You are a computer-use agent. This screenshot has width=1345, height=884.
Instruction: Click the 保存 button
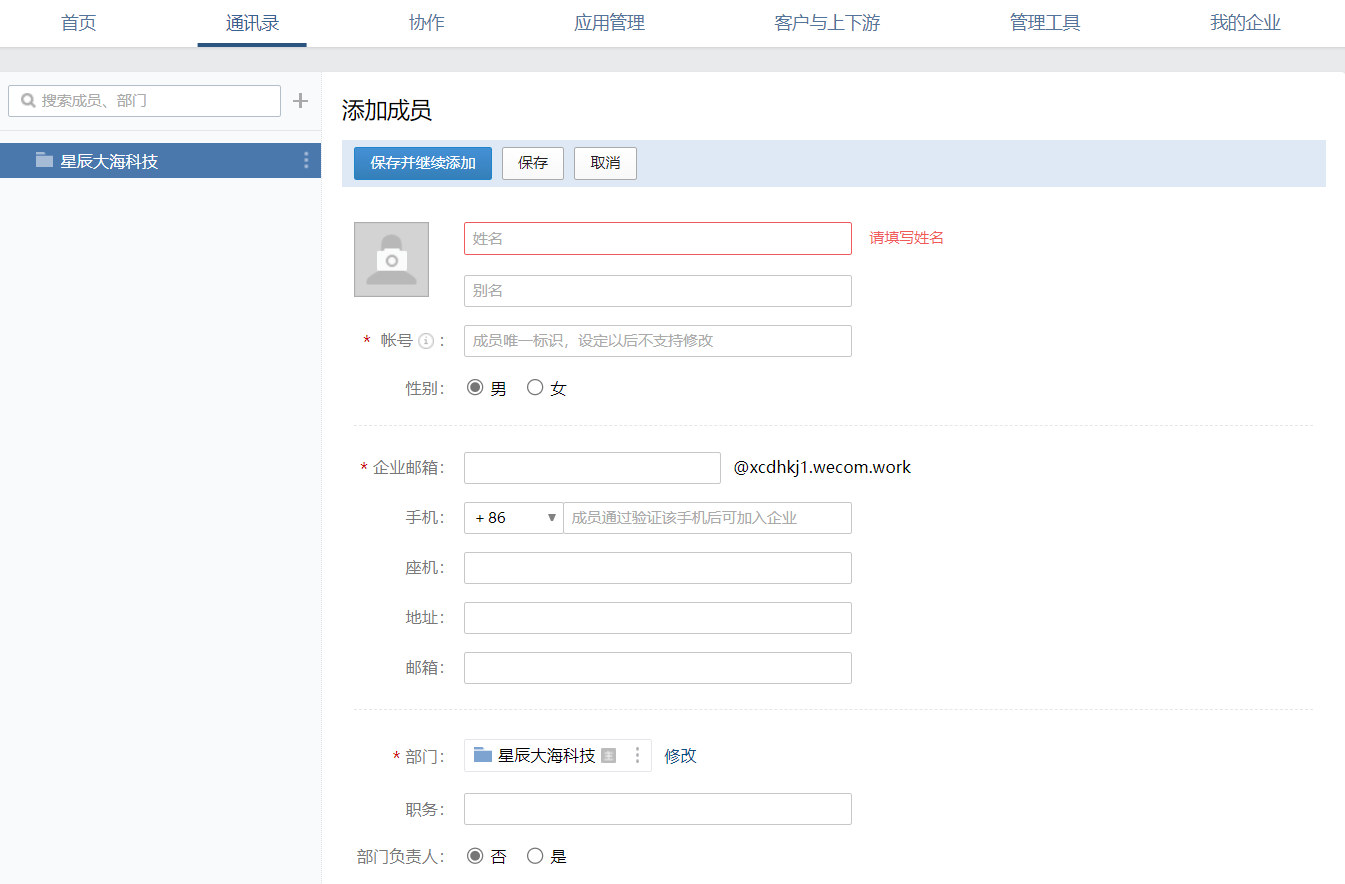(x=533, y=163)
